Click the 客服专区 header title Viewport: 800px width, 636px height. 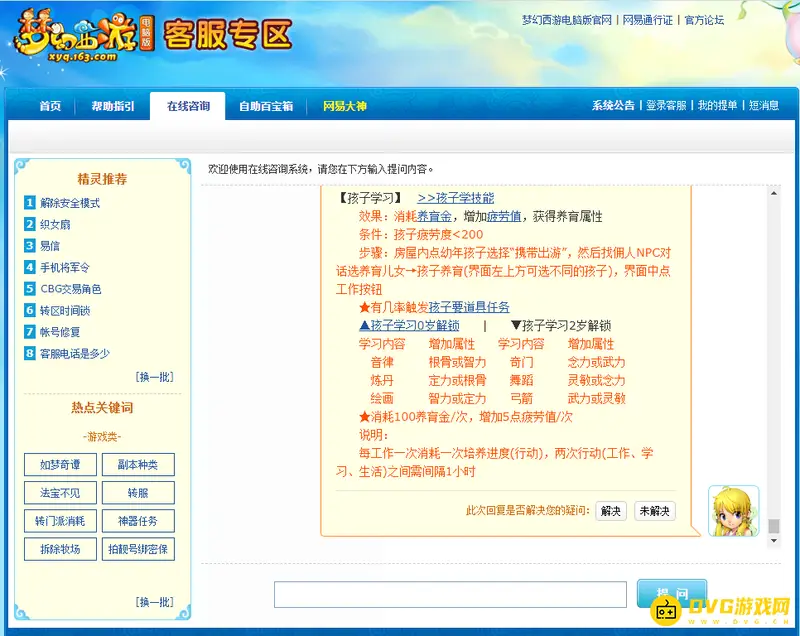[x=228, y=35]
